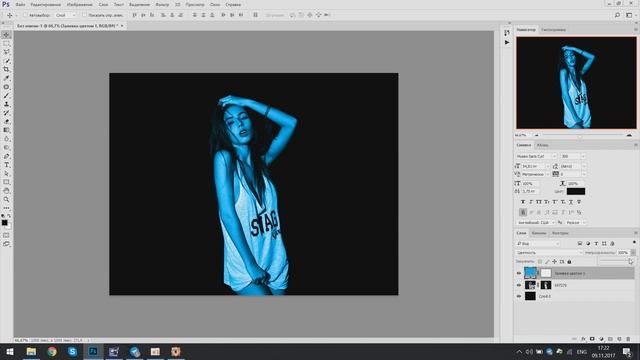
Task: Open the layer filter type dropdown
Action: click(x=538, y=244)
